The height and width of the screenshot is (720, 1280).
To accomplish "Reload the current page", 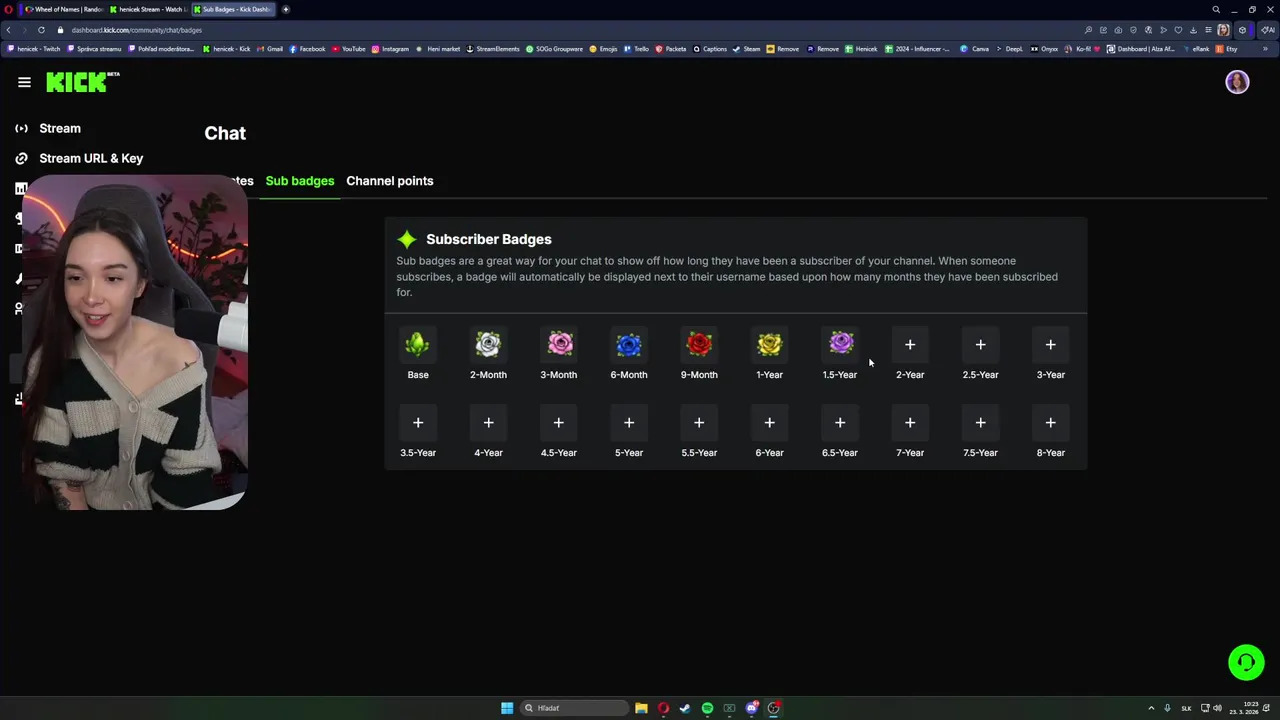I will pyautogui.click(x=41, y=30).
